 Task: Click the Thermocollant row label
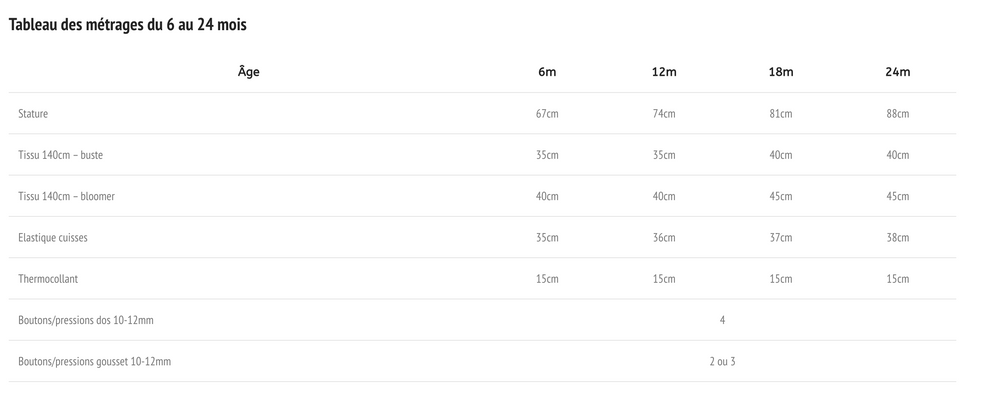point(48,279)
